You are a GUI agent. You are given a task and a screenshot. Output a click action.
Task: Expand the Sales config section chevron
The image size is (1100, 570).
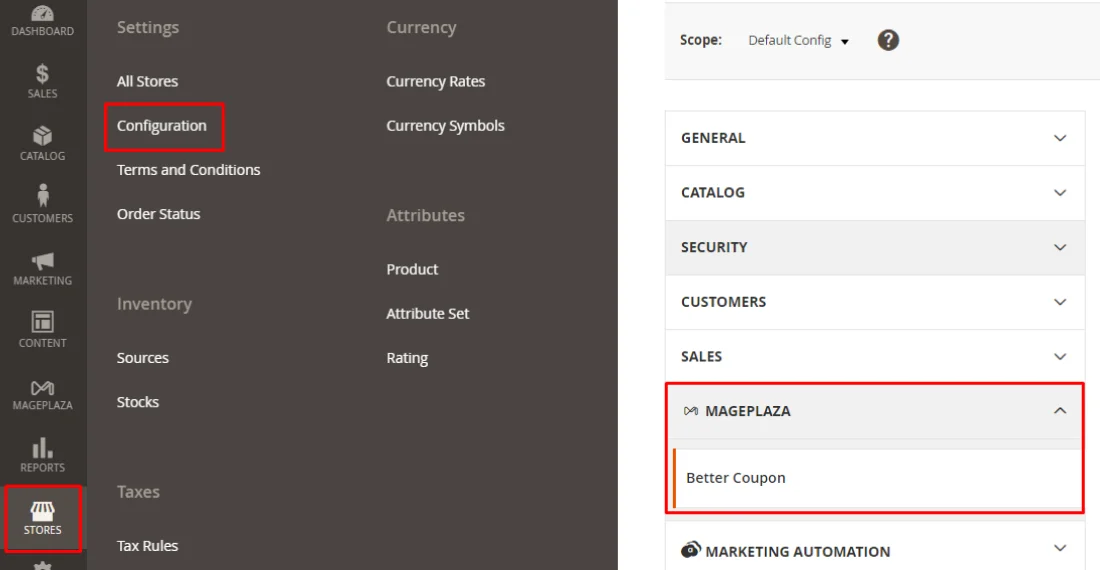[1059, 357]
